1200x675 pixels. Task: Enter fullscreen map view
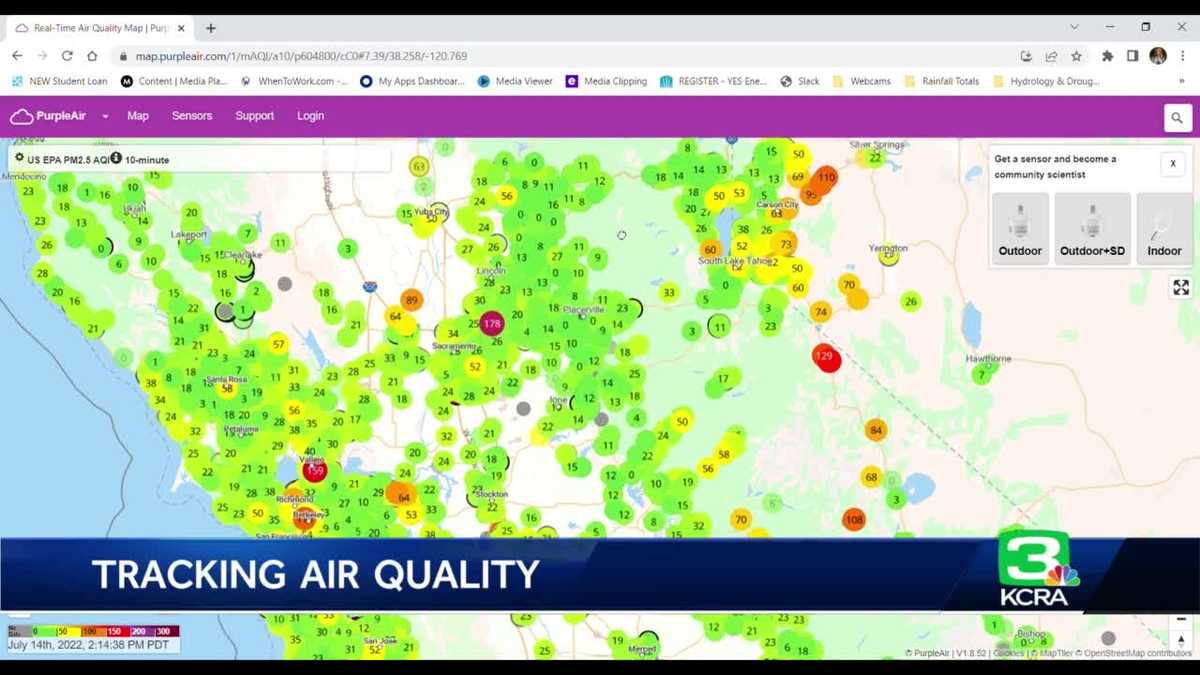1182,287
